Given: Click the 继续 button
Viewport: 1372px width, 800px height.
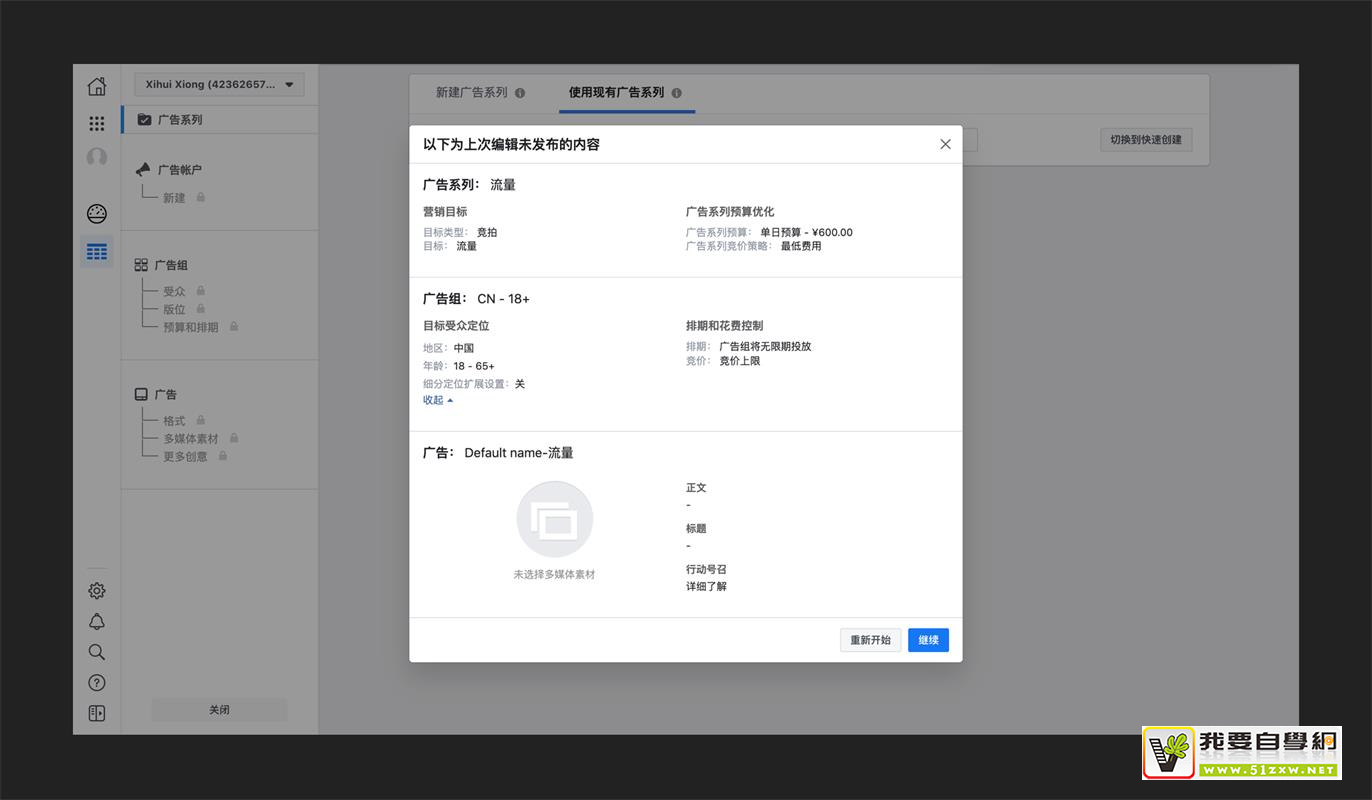Looking at the screenshot, I should tap(928, 640).
